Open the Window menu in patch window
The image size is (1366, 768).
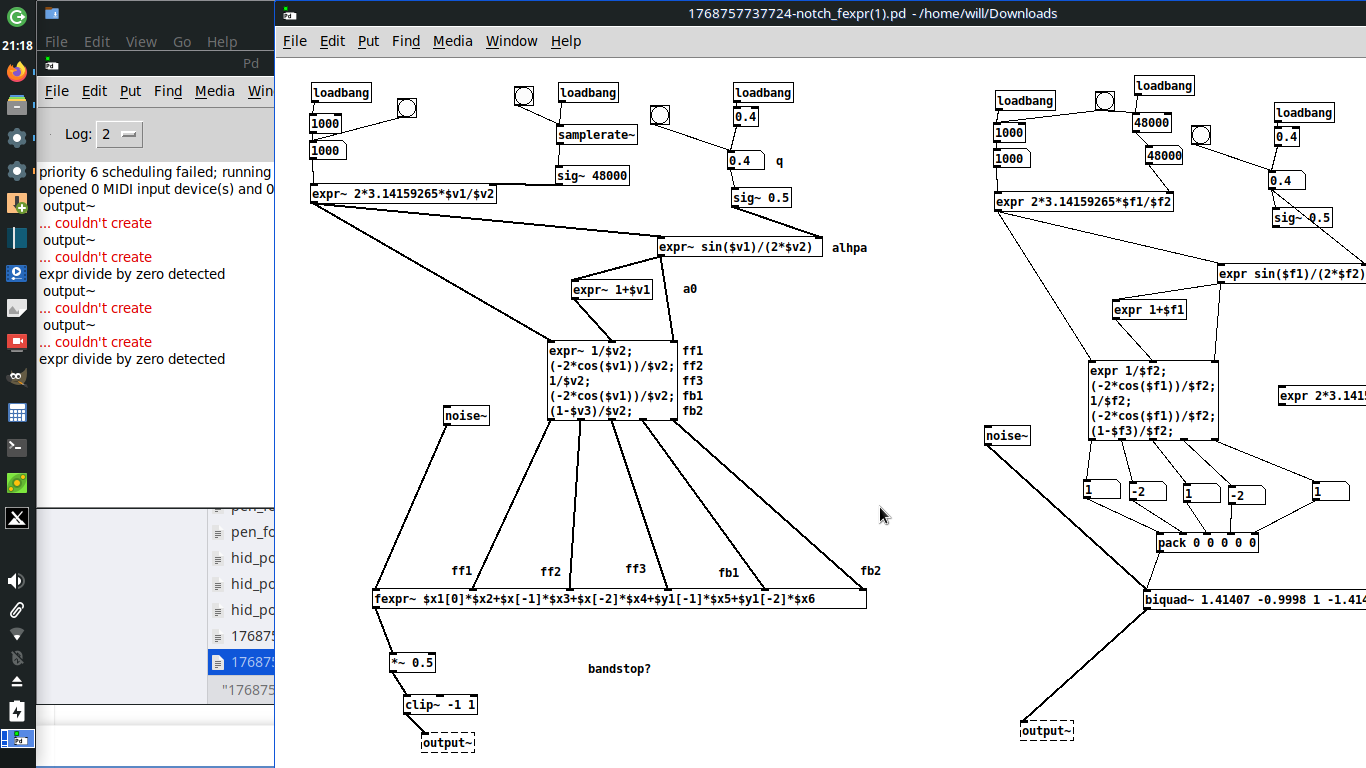[x=511, y=41]
